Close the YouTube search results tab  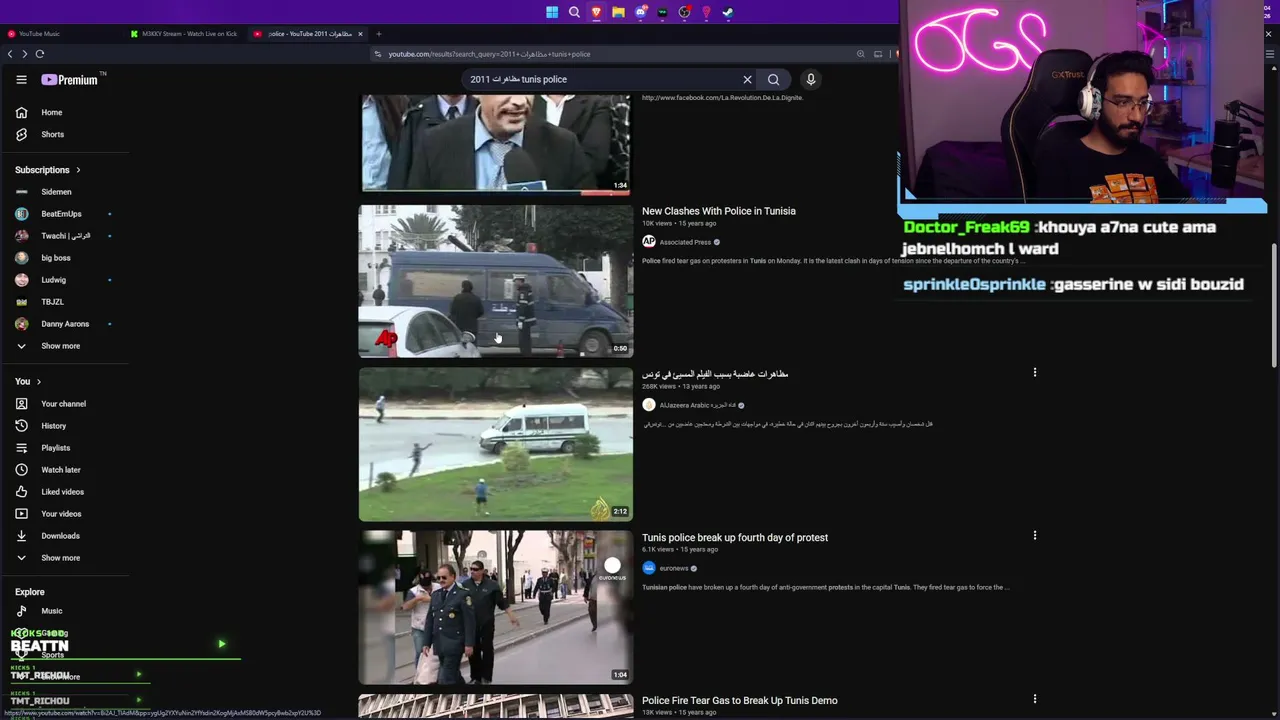(361, 34)
